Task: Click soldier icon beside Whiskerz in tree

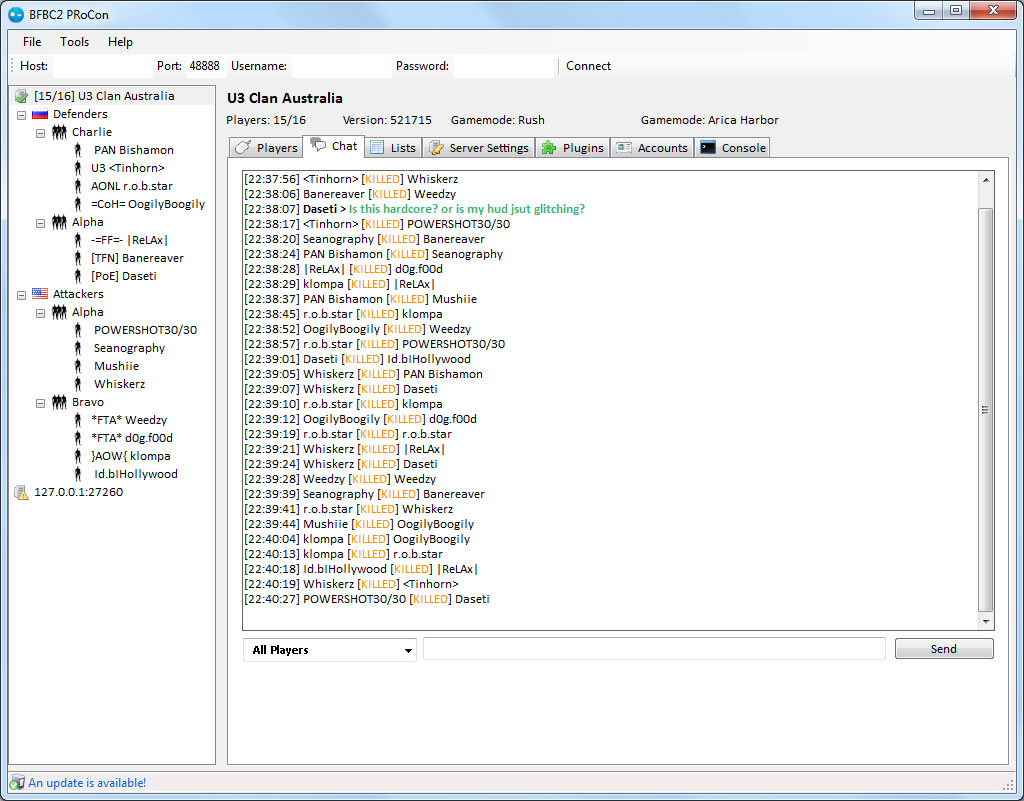Action: (78, 384)
